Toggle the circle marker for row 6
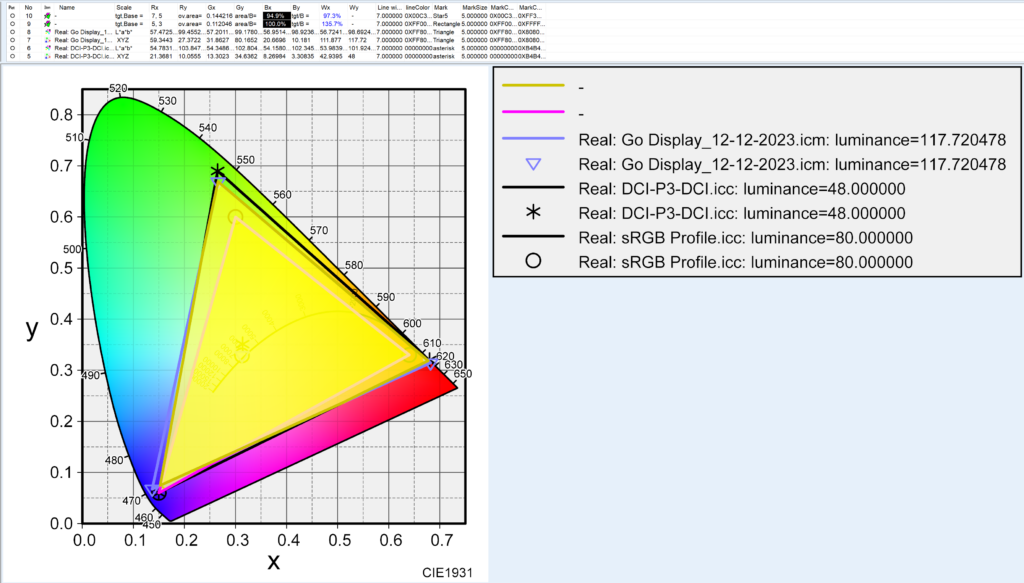Viewport: 1024px width, 583px height. pyautogui.click(x=12, y=48)
